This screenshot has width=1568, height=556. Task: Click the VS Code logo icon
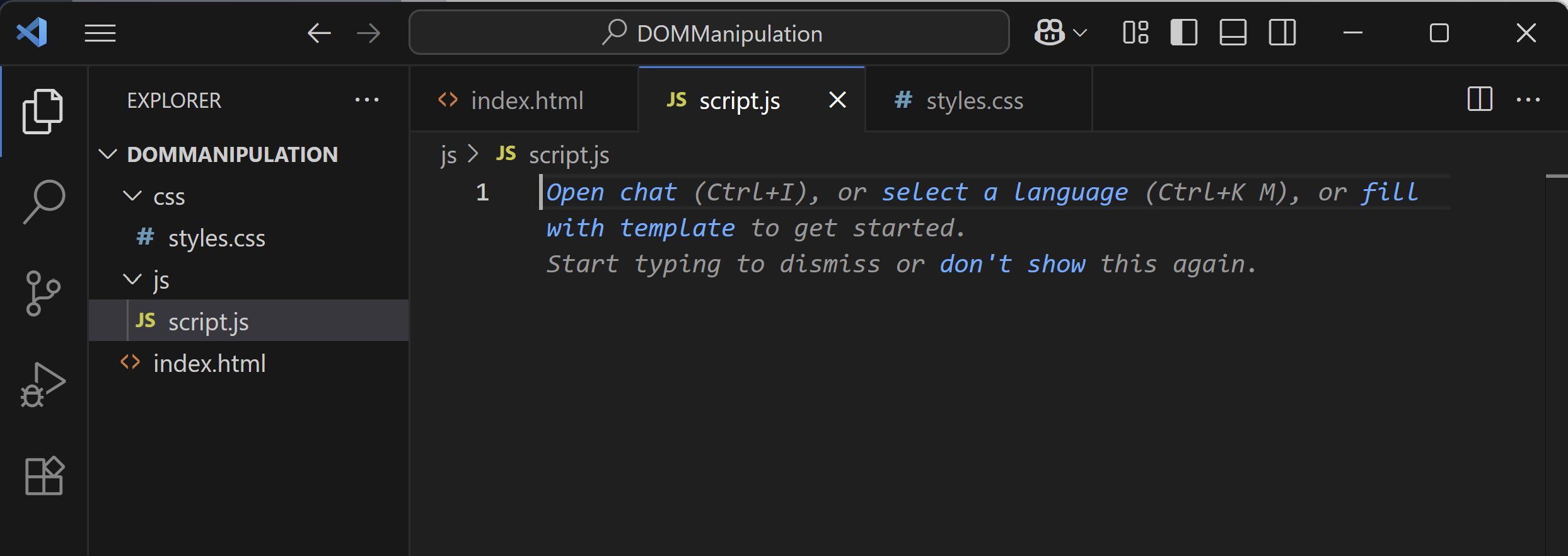32,32
